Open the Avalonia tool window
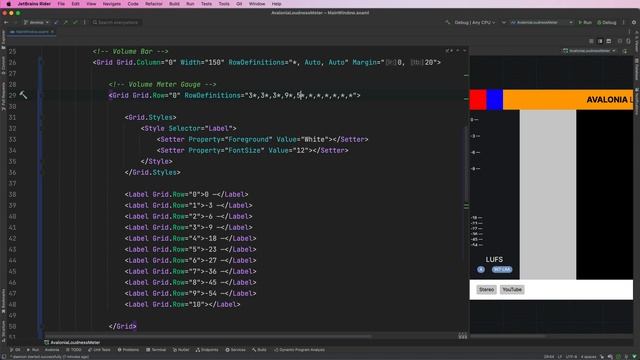This screenshot has height=360, width=640. [52, 350]
